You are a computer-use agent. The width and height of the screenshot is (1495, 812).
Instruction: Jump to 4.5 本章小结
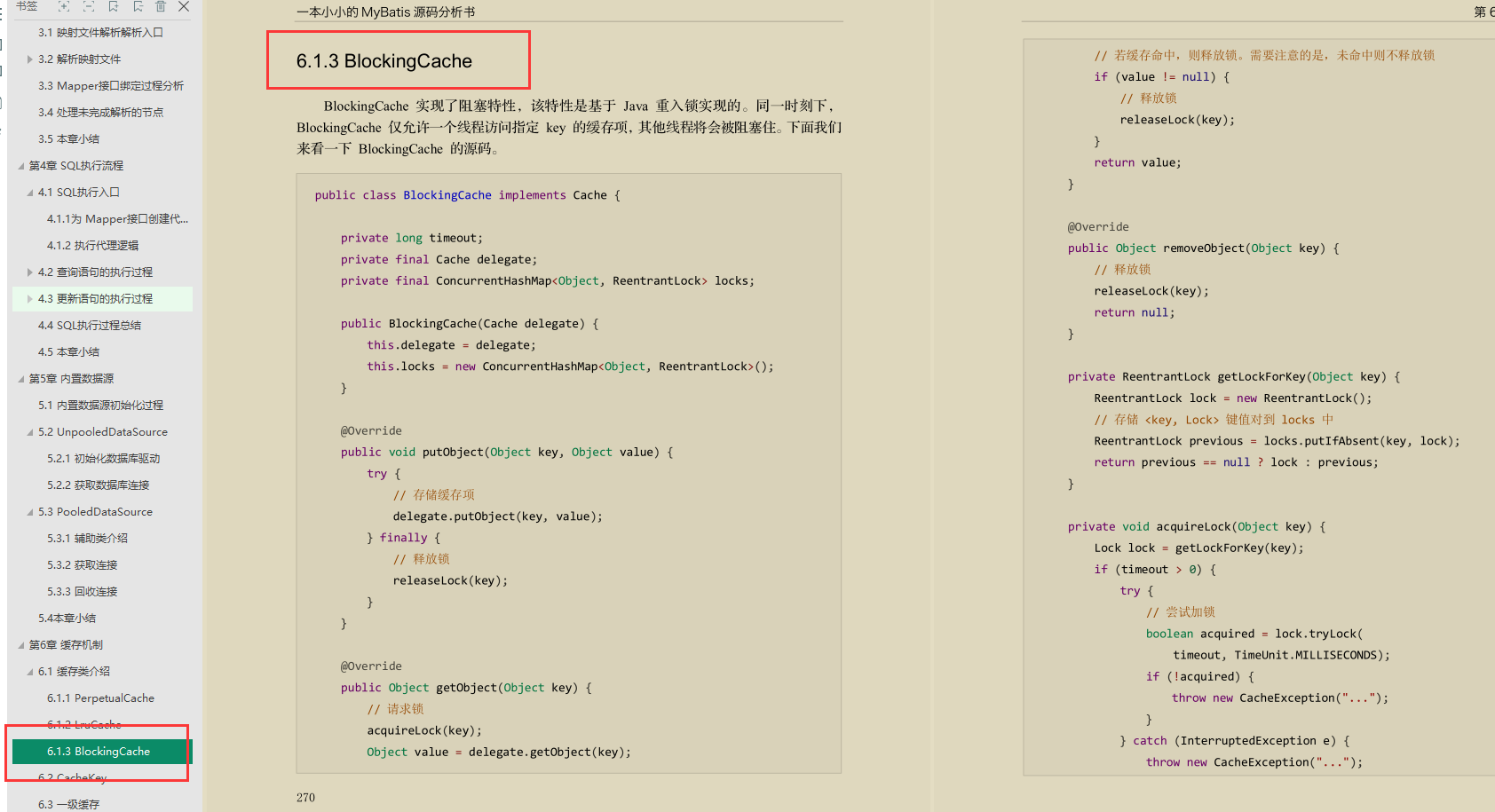[x=68, y=352]
